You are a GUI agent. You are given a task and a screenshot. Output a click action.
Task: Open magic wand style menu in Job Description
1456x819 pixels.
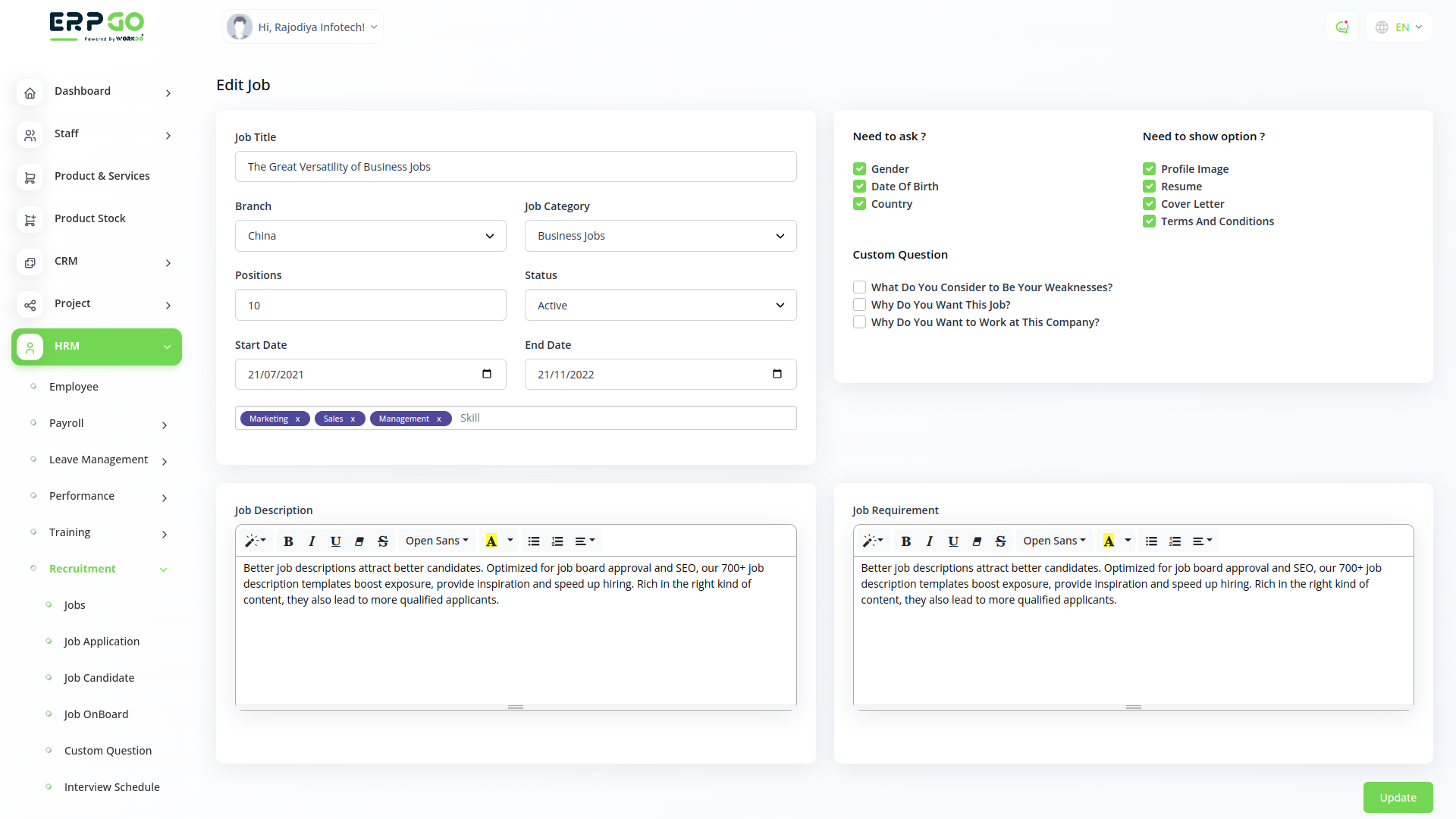pyautogui.click(x=255, y=541)
